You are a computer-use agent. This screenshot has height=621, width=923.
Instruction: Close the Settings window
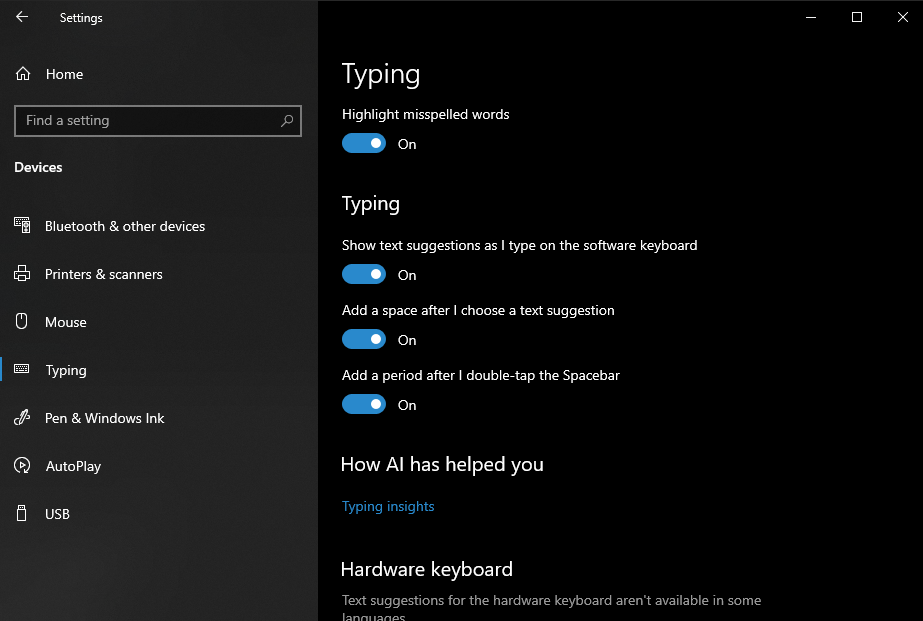pyautogui.click(x=902, y=17)
